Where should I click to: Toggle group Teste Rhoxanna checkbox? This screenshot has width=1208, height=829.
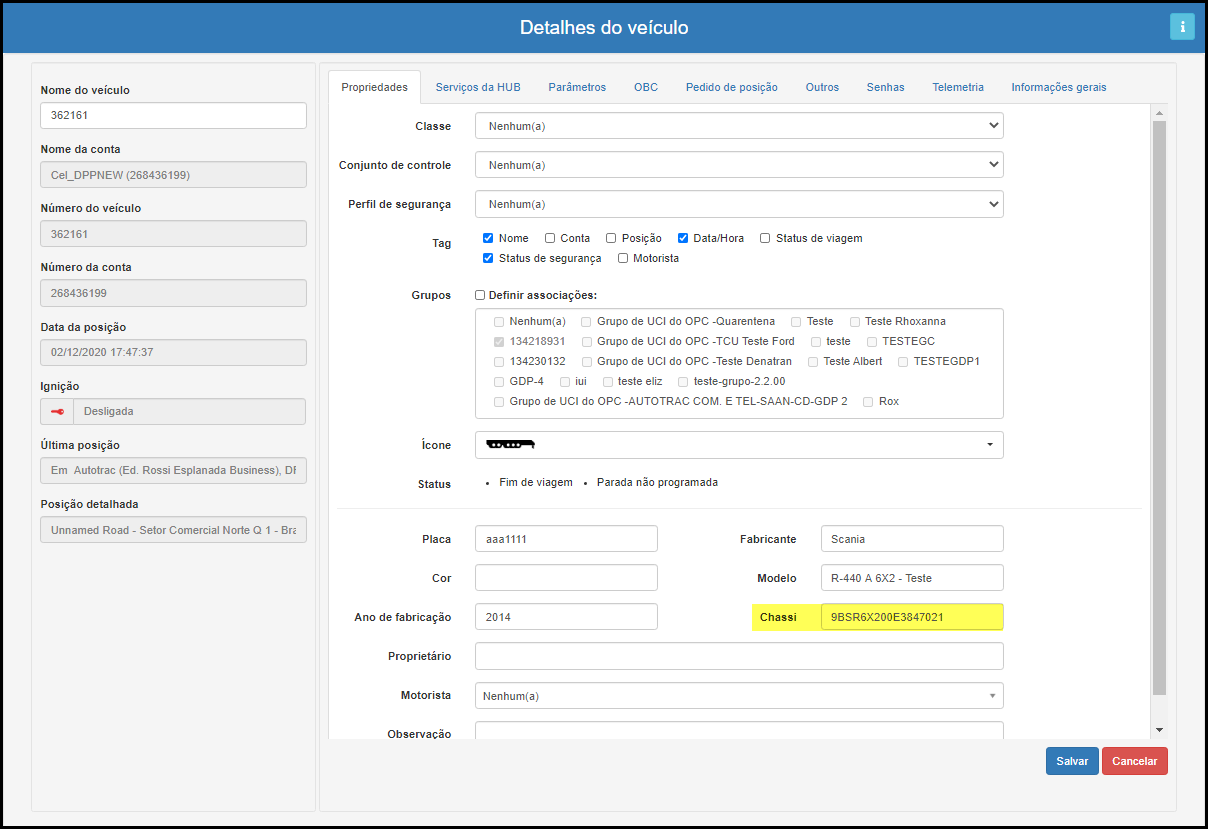click(x=855, y=321)
